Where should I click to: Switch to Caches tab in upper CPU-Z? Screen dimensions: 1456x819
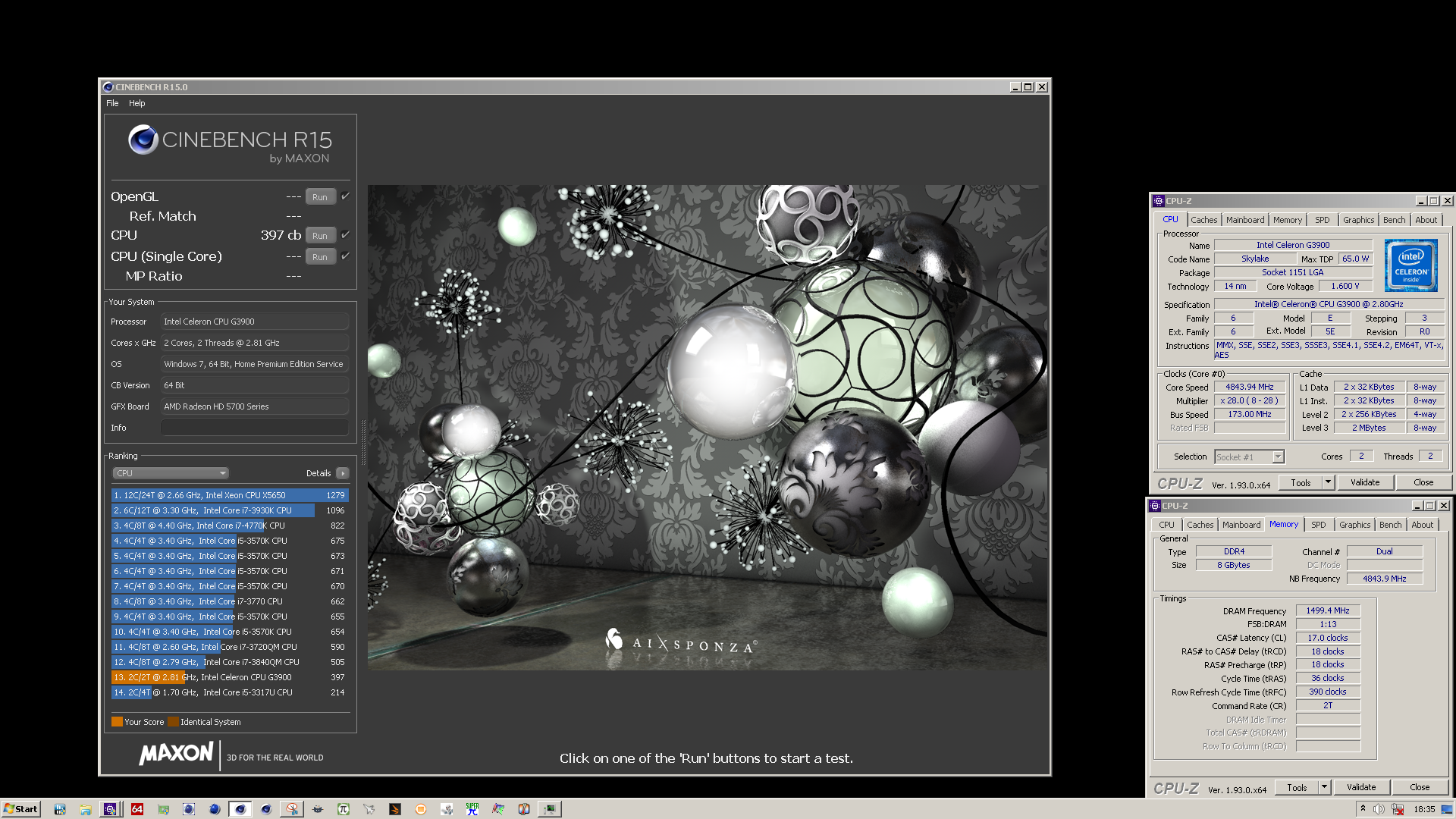coord(1203,220)
